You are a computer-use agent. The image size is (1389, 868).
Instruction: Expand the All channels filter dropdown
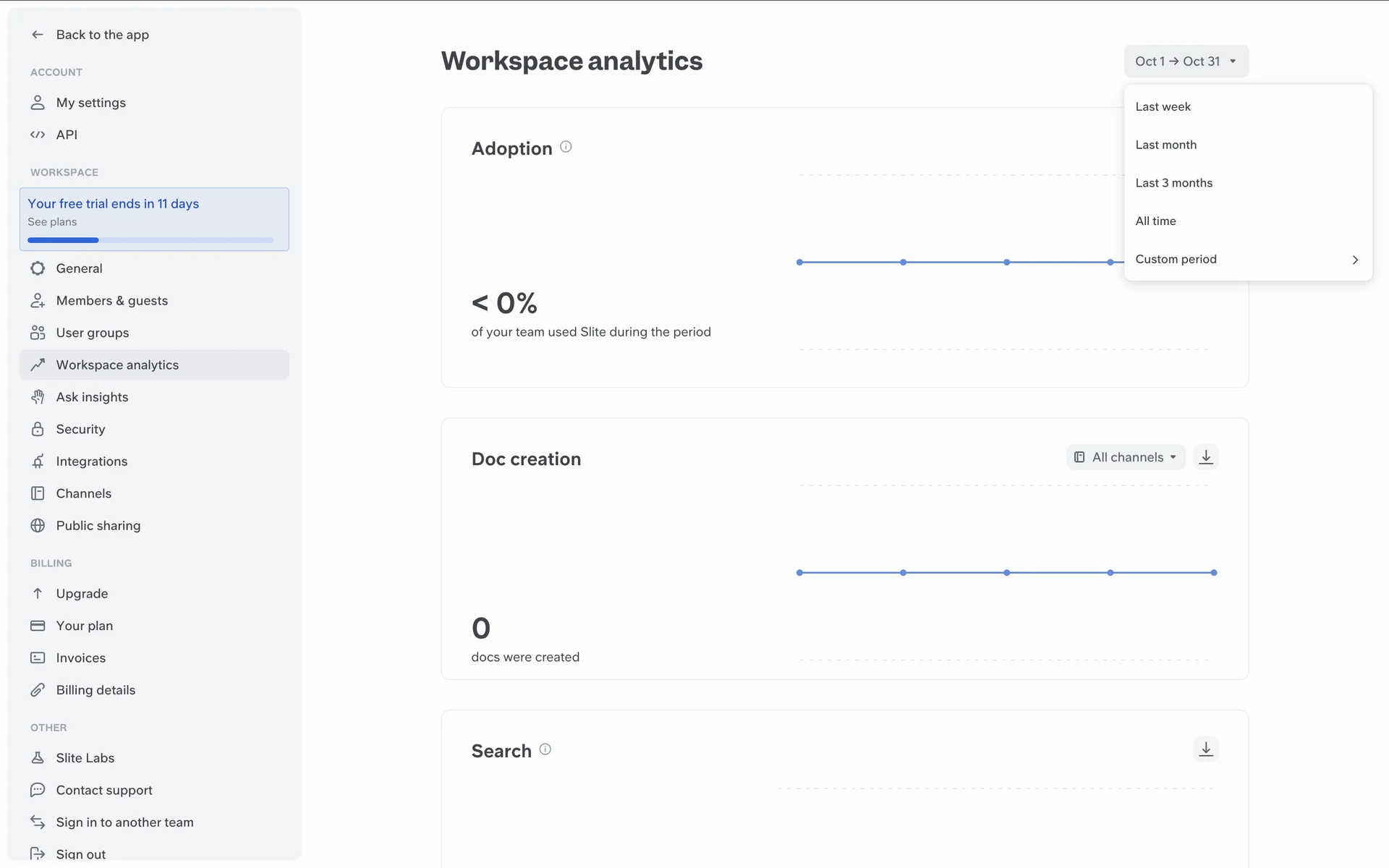(x=1126, y=457)
